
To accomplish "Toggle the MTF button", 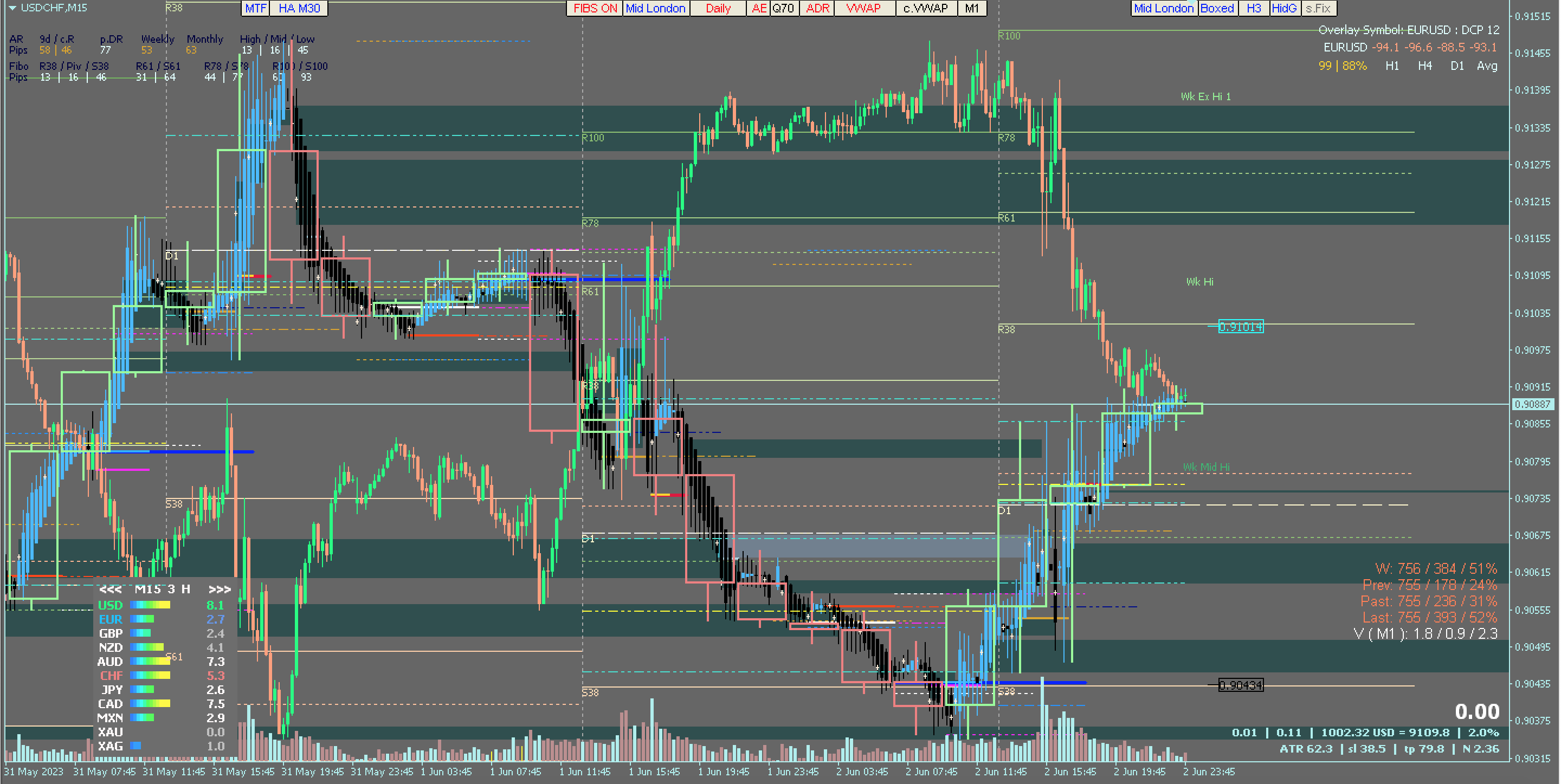I will click(x=256, y=9).
